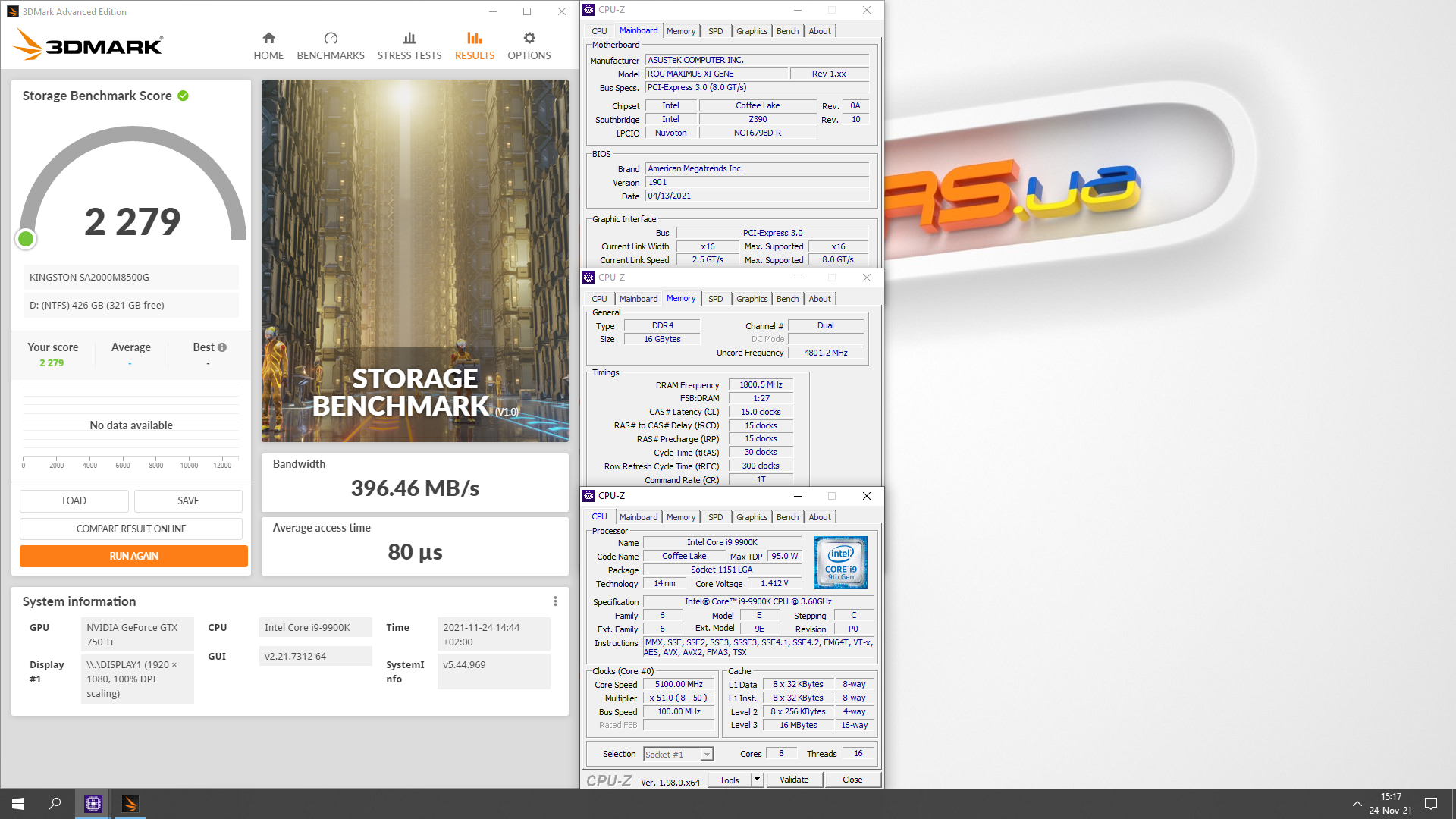1456x819 pixels.
Task: Open the STRESS TESTS section
Action: click(x=409, y=46)
